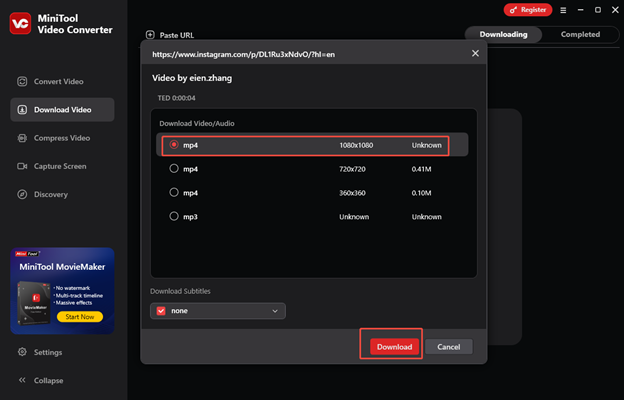
Task: Switch to the Completed tab
Action: tap(580, 35)
